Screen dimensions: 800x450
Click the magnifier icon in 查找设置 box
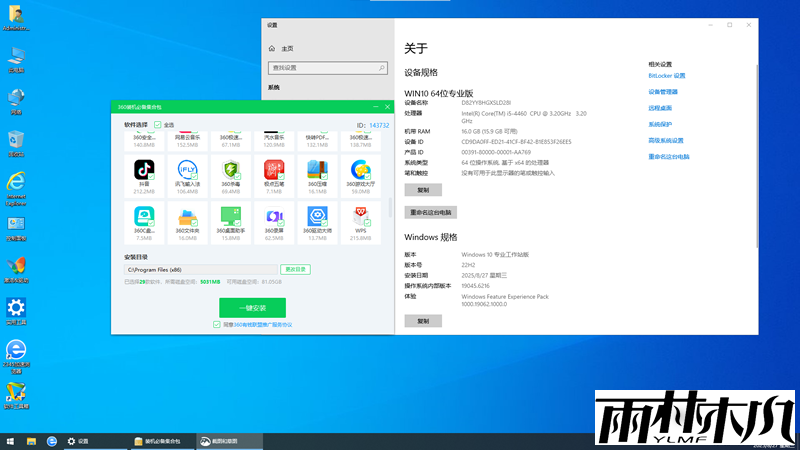pyautogui.click(x=381, y=68)
